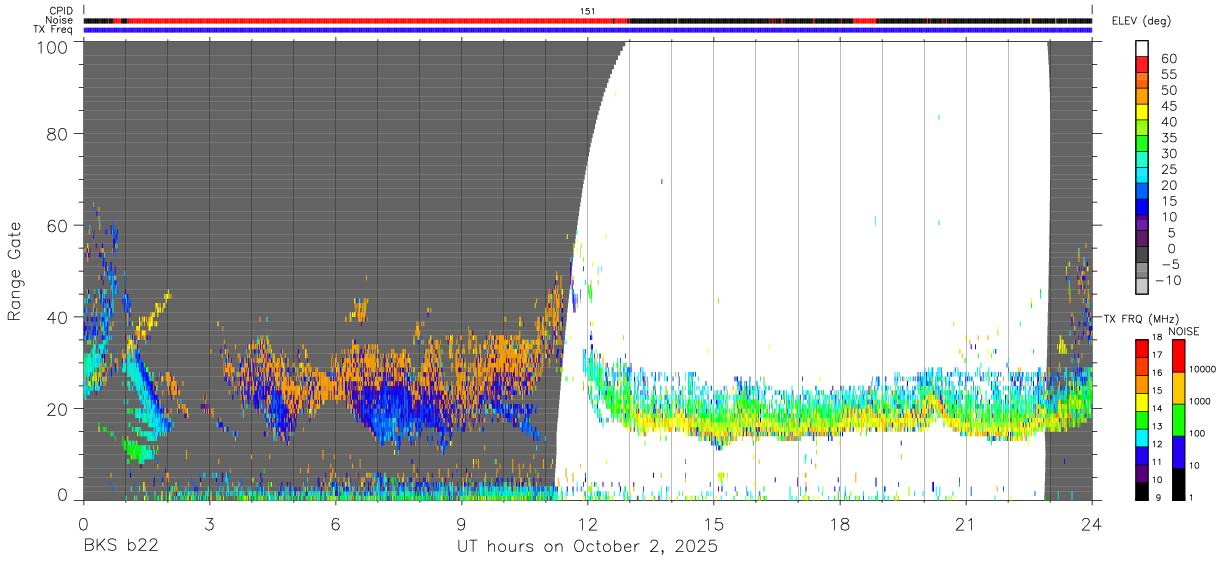Viewport: 1228px width, 567px height.
Task: Select the light gray bottom swatch of the ELEV colorbar
Action: [1142, 285]
